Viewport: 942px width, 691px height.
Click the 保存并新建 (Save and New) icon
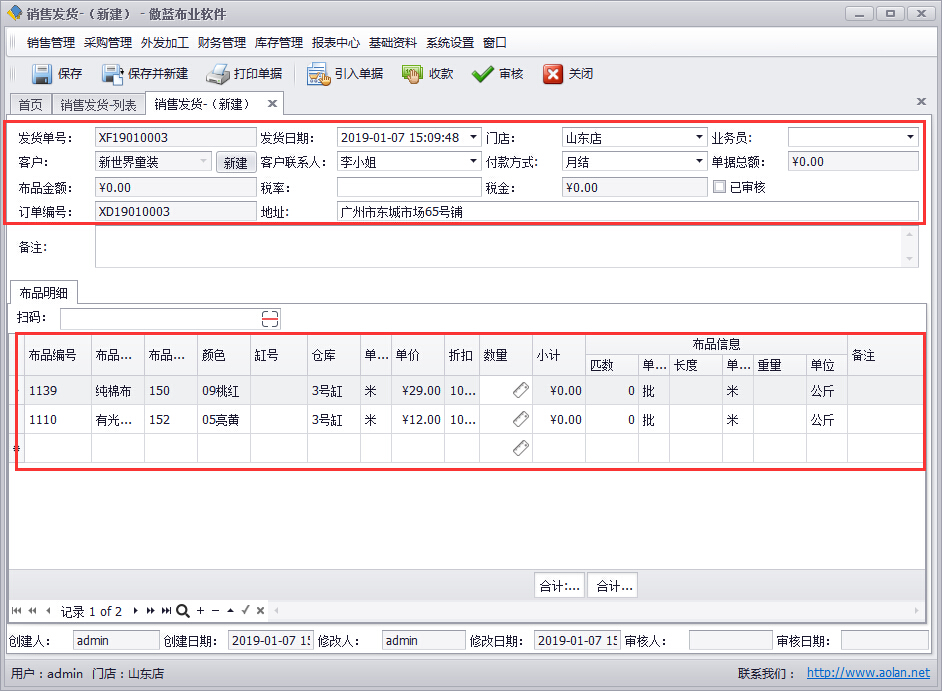[113, 73]
